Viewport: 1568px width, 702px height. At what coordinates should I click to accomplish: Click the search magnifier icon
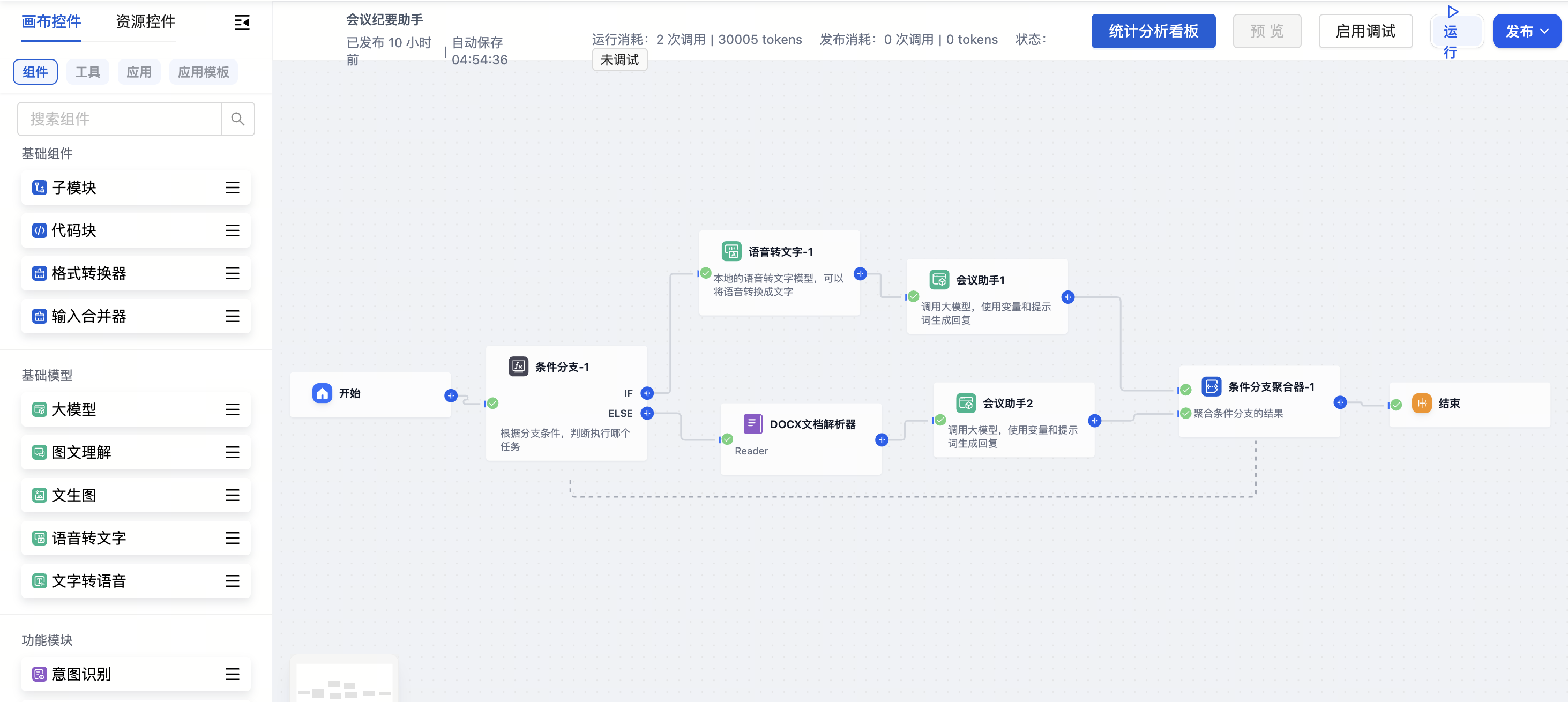click(237, 119)
